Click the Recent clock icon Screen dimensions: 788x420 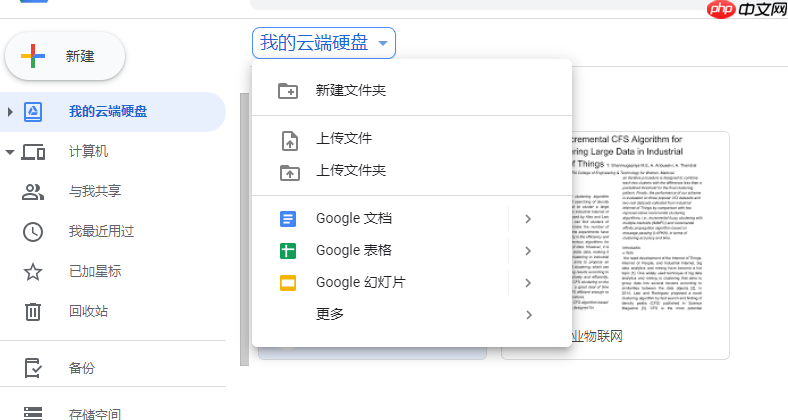[33, 232]
